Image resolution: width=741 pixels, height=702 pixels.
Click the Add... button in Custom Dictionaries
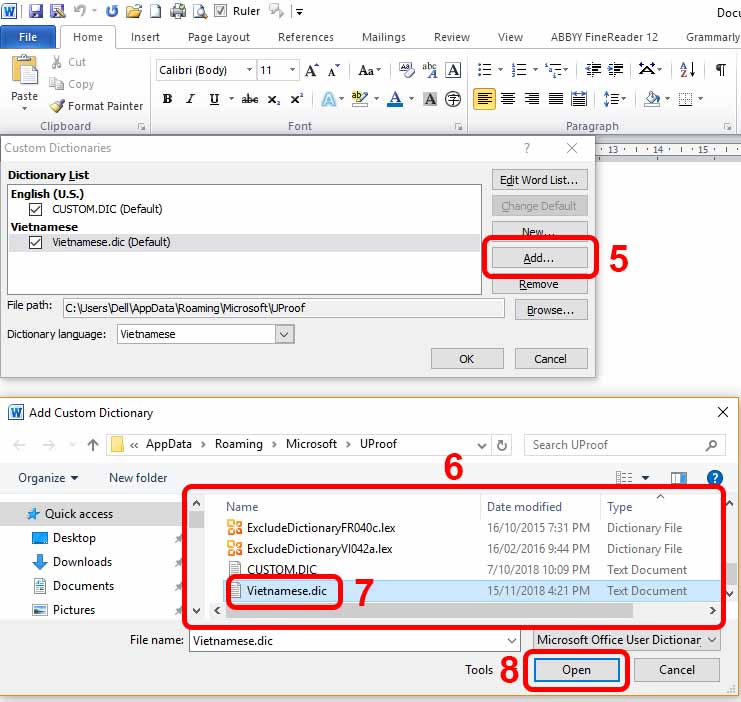[x=539, y=258]
